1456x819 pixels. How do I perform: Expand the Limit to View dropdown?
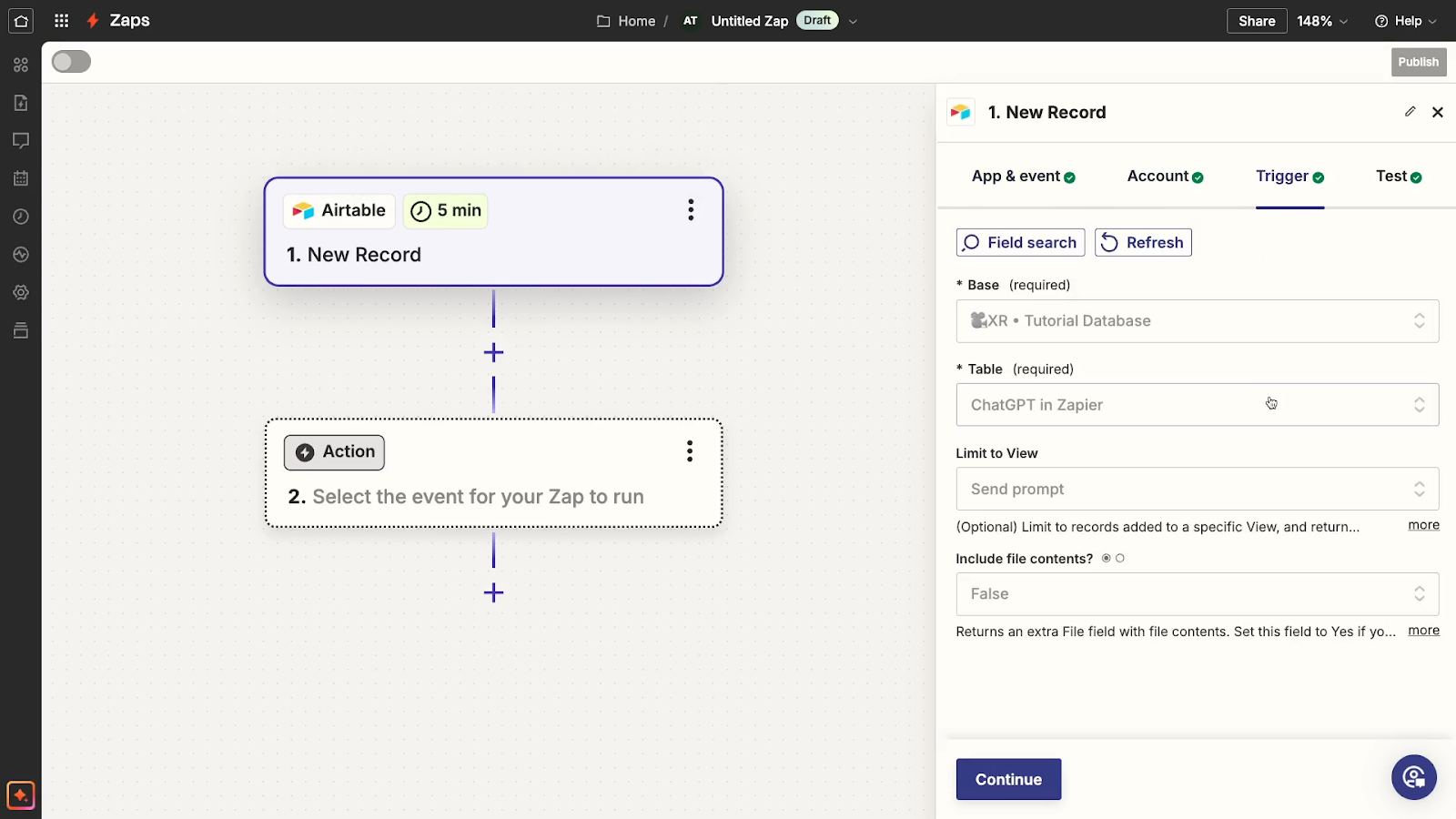(1198, 489)
